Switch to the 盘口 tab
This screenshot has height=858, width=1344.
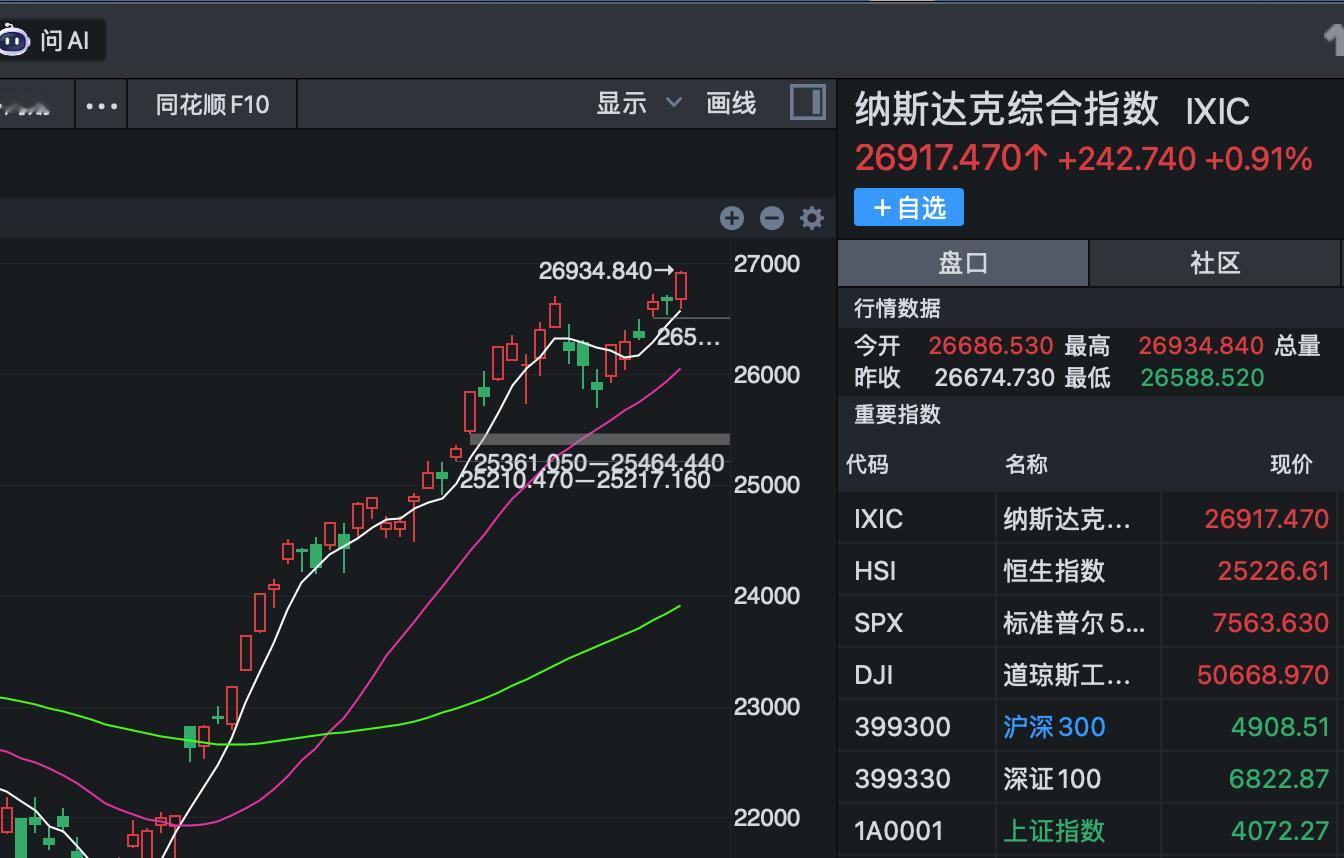point(963,263)
